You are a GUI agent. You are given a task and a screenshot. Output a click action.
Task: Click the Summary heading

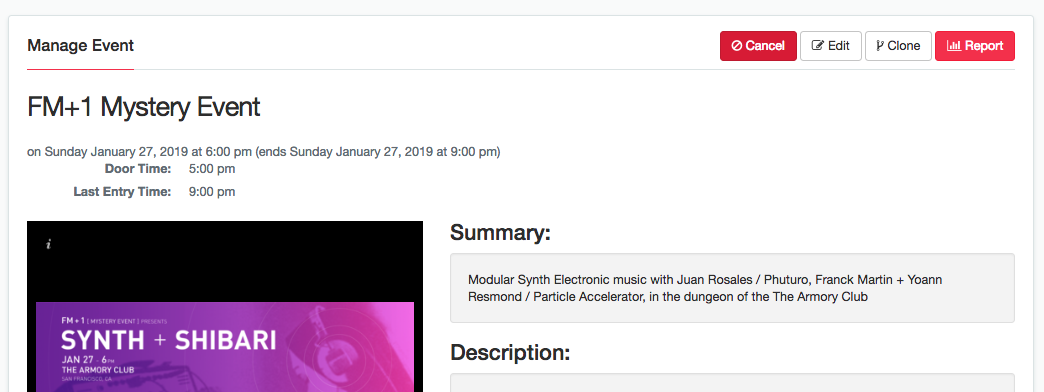(500, 233)
